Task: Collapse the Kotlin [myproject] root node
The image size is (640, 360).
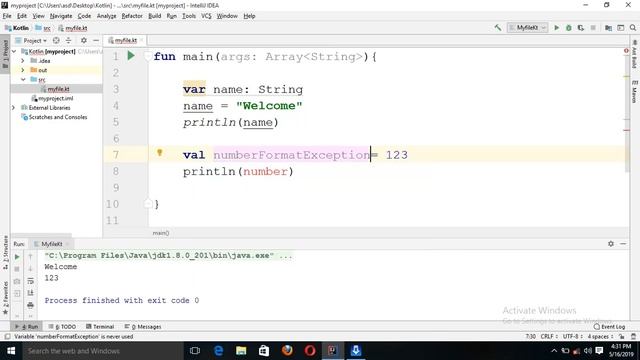Action: 14,51
